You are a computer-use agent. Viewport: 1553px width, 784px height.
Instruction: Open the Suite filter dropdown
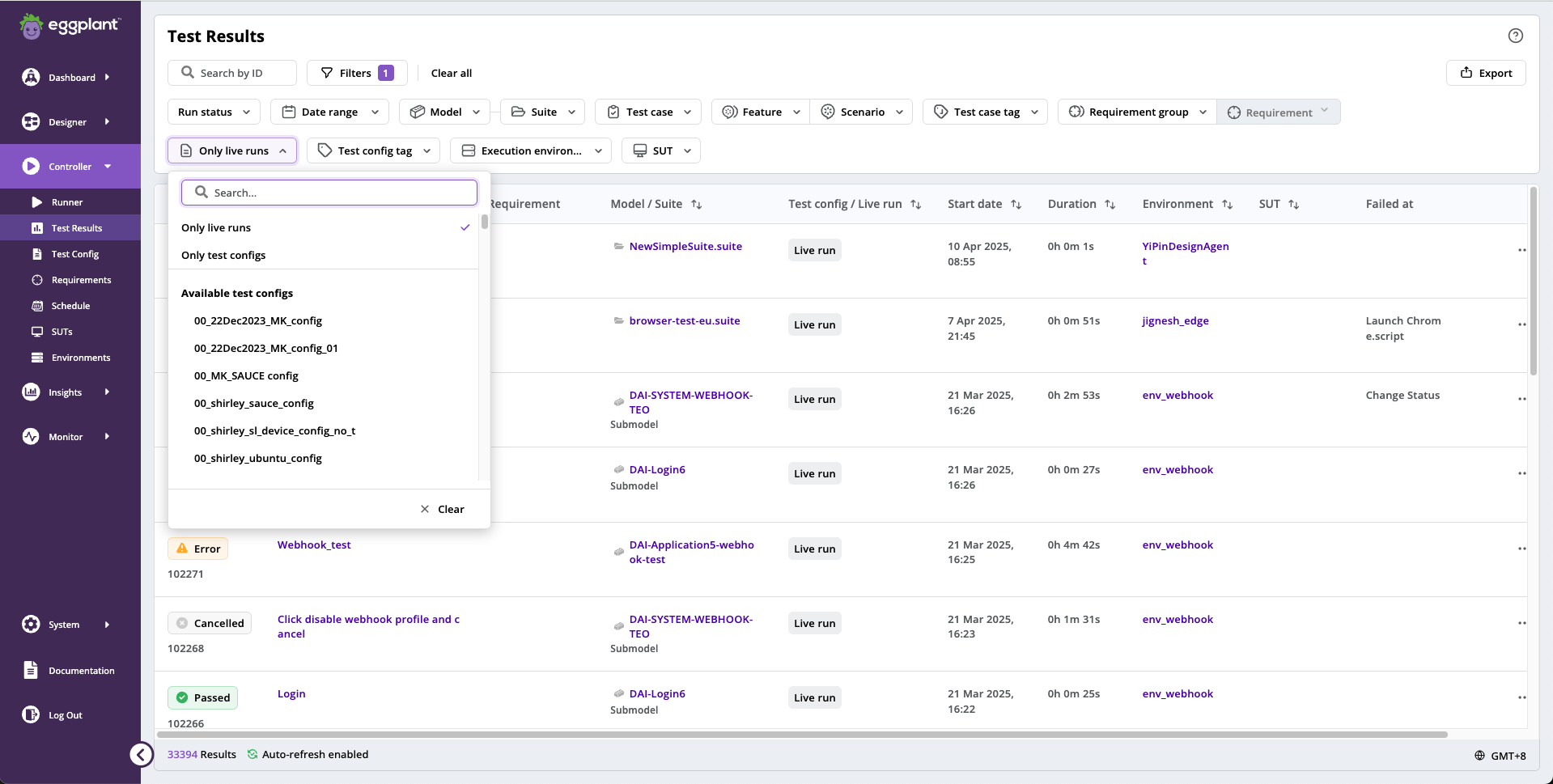point(543,112)
